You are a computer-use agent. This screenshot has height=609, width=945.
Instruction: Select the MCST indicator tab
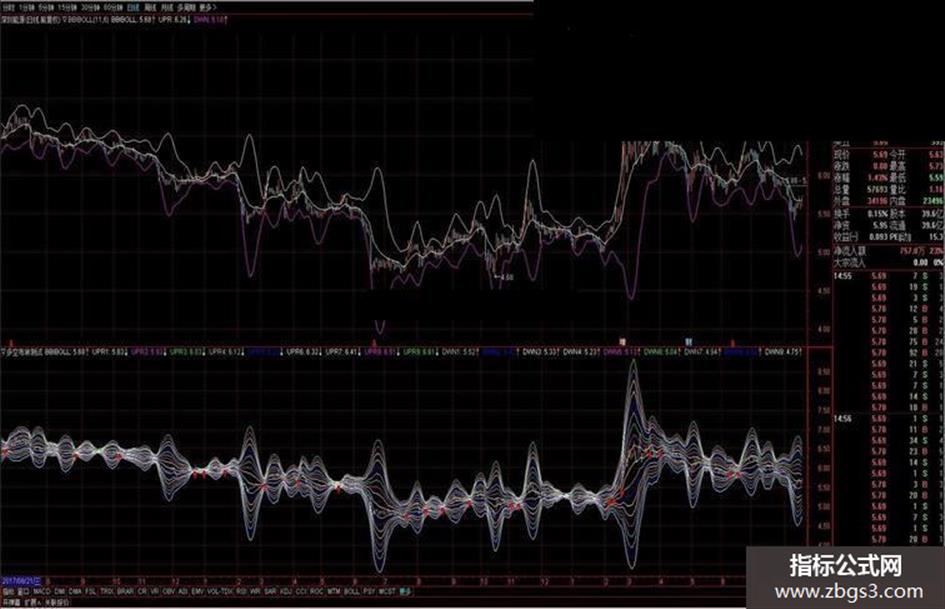point(387,592)
